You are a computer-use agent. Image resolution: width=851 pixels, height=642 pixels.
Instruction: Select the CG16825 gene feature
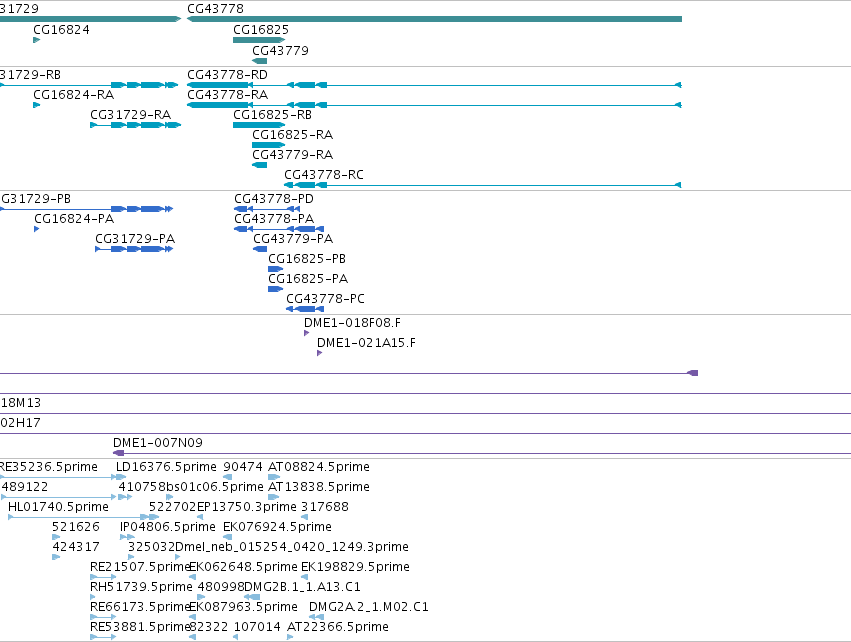(259, 40)
